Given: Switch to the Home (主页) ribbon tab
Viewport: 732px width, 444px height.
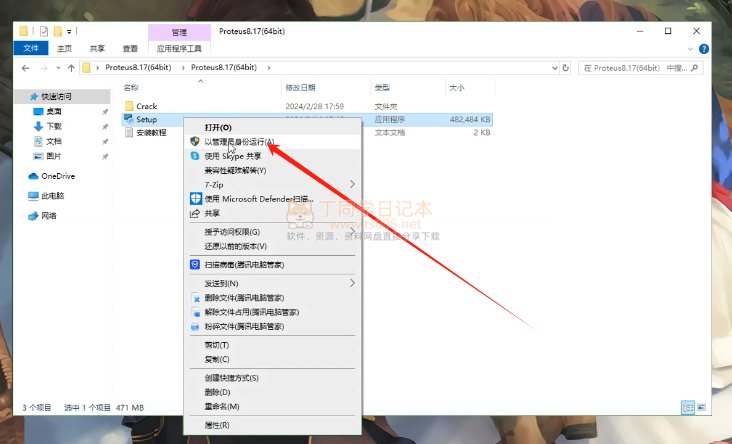Looking at the screenshot, I should click(64, 49).
